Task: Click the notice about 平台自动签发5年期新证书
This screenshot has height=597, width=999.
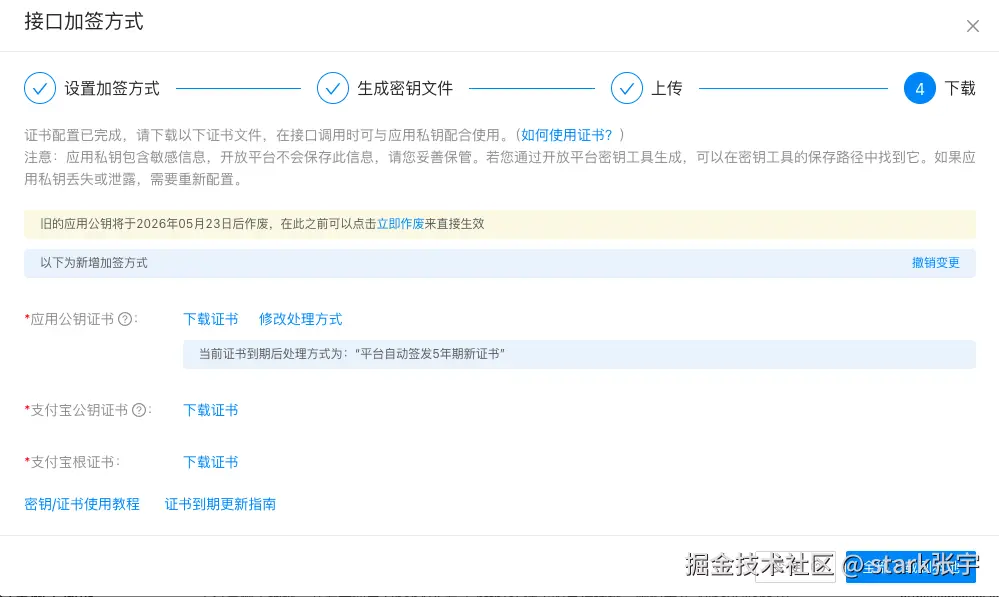Action: tap(579, 354)
